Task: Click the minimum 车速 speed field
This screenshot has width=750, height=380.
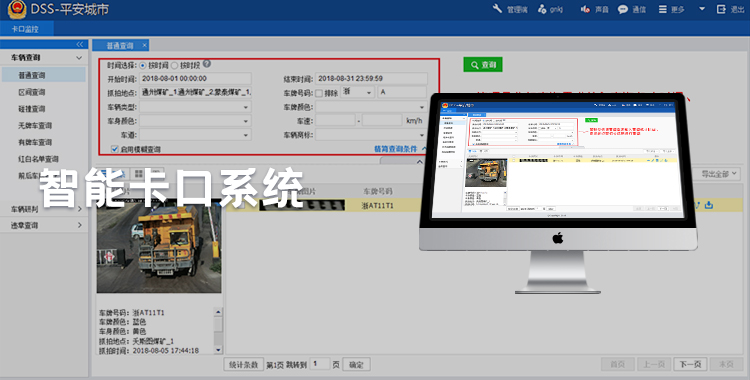Action: [x=335, y=121]
